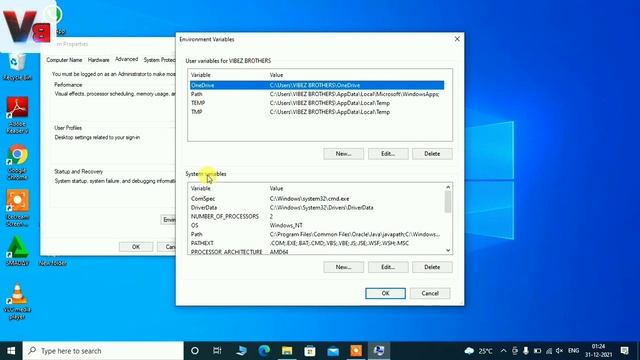Select the TEMP user variable row
The image size is (640, 360).
[x=317, y=103]
